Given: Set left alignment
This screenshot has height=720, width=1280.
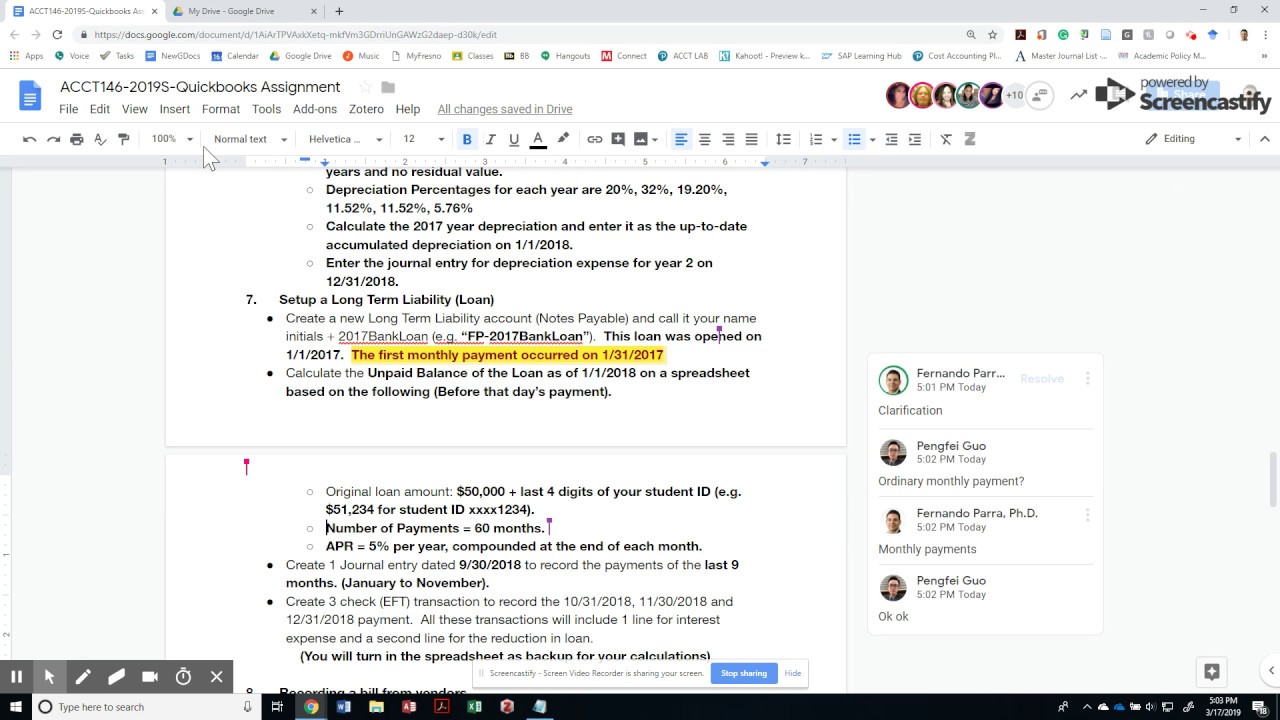Looking at the screenshot, I should coord(681,139).
